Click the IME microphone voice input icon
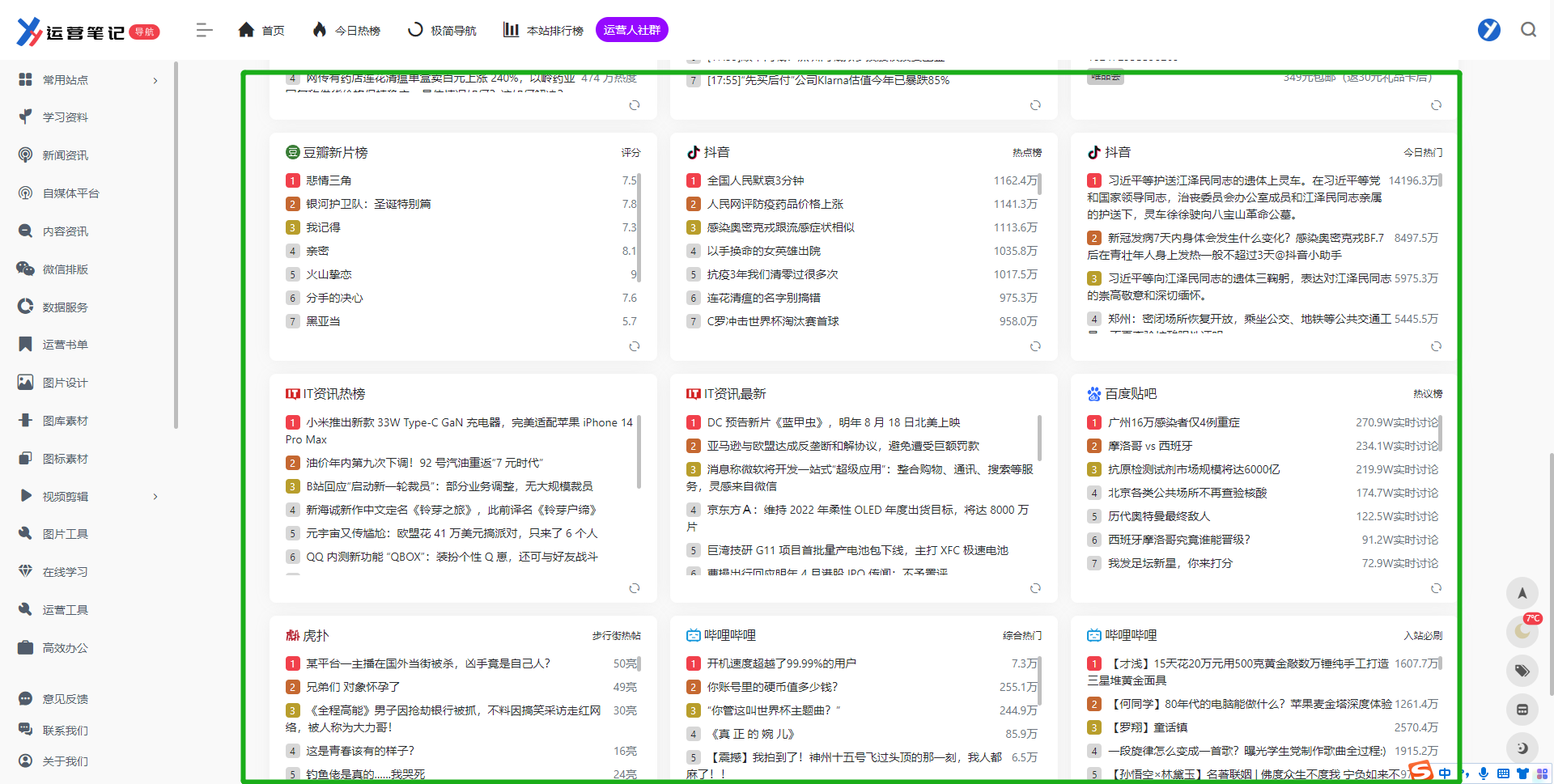The height and width of the screenshot is (784, 1554). click(x=1484, y=773)
